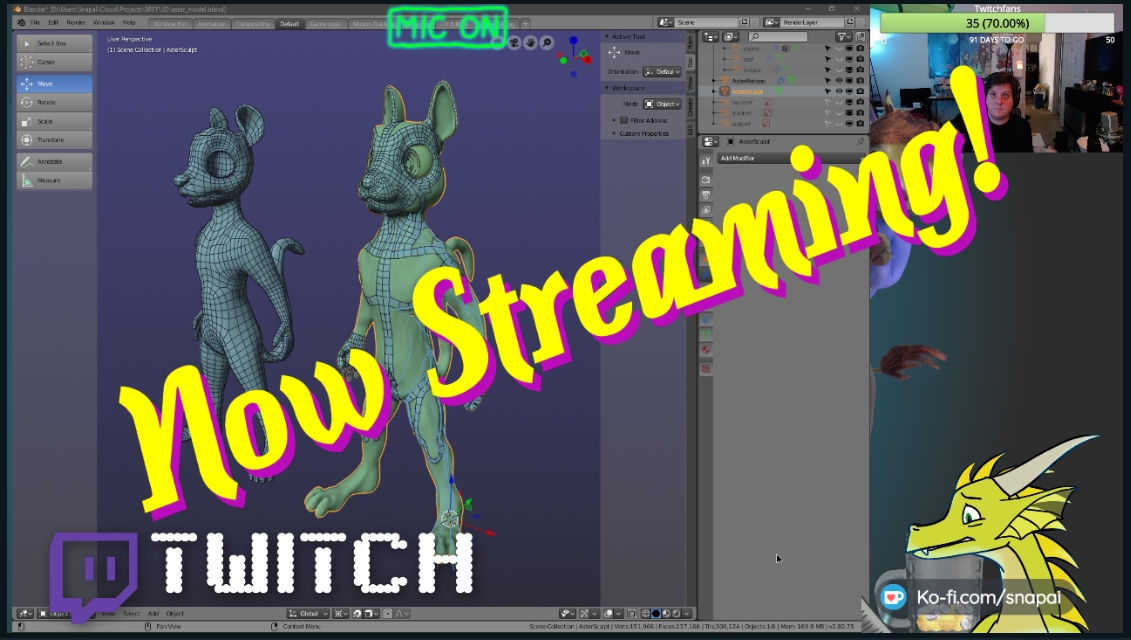Screen dimensions: 1131x640
Task: Select the Transform tool
Action: pyautogui.click(x=54, y=140)
